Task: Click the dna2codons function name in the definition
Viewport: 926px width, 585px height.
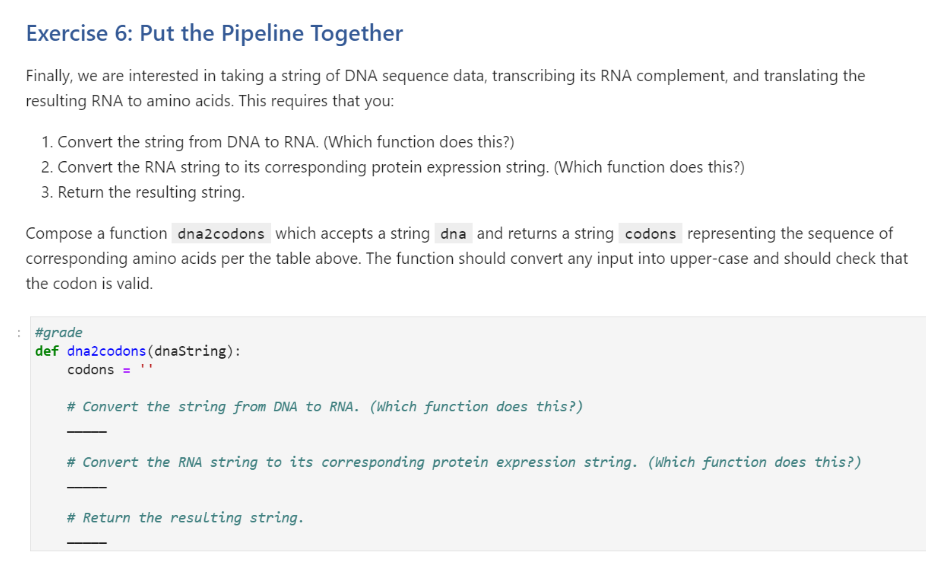Action: coord(106,351)
